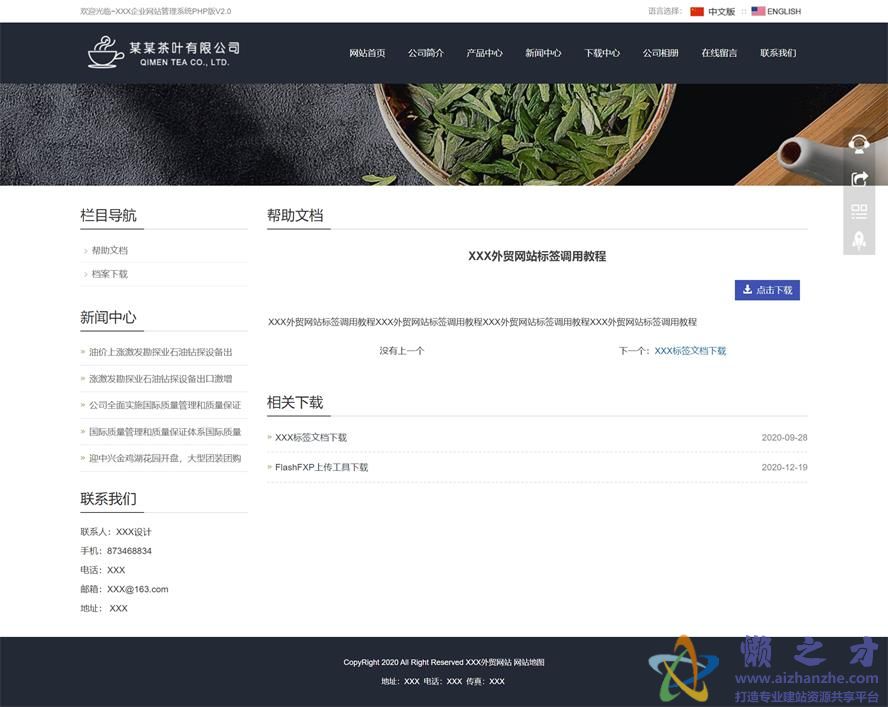
Task: Click the US flag icon
Action: point(758,12)
